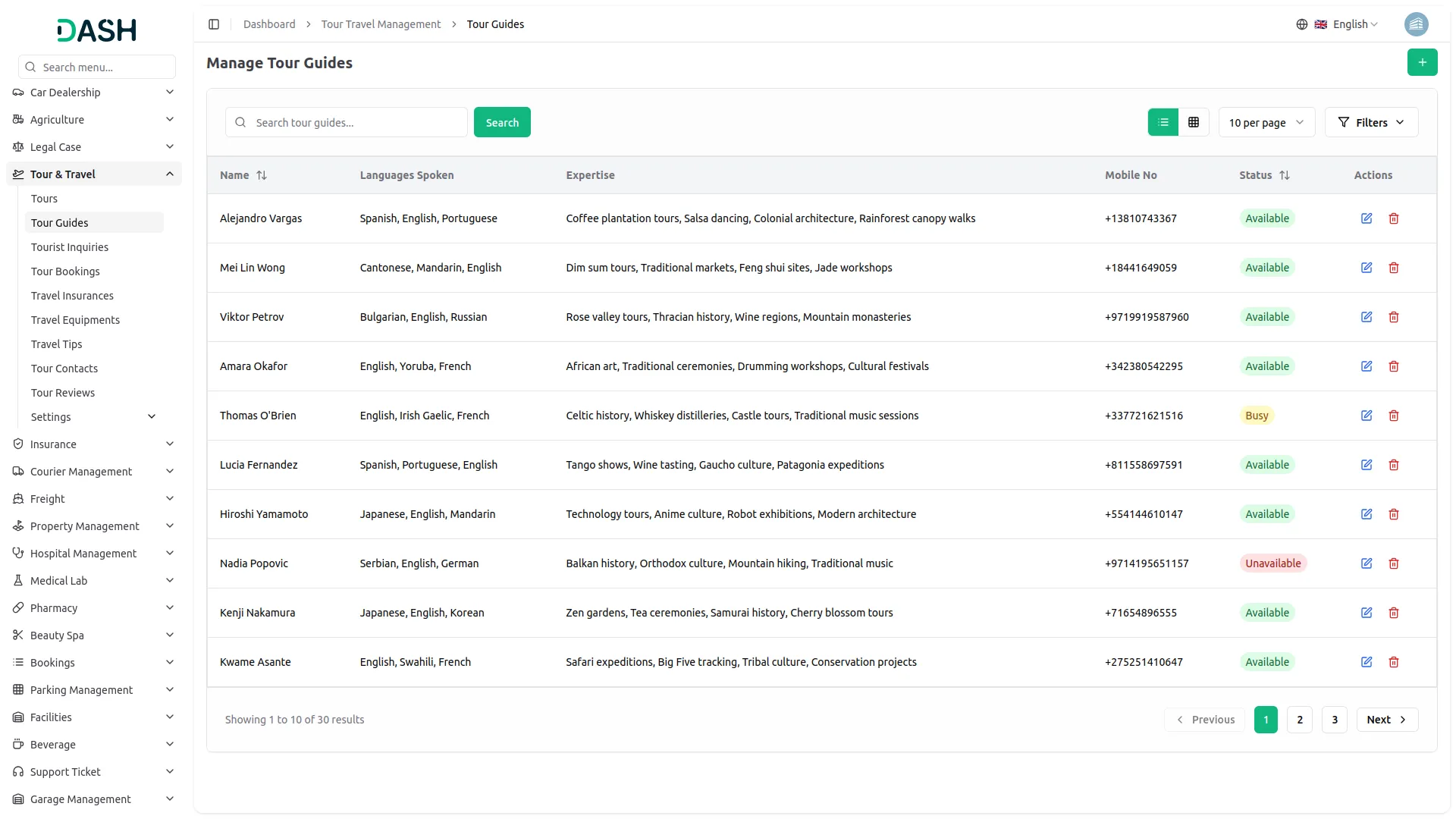This screenshot has height=819, width=1456.
Task: Switch to grid view layout
Action: pyautogui.click(x=1194, y=122)
